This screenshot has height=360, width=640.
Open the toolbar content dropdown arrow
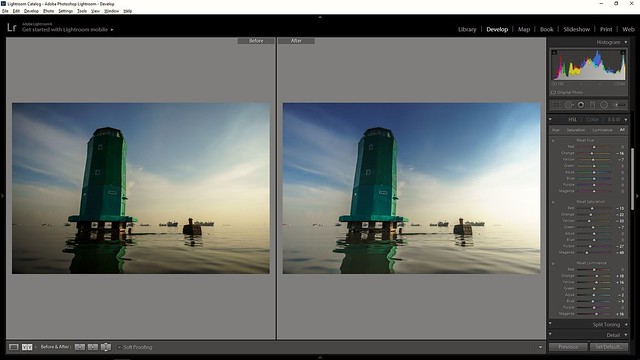540,347
